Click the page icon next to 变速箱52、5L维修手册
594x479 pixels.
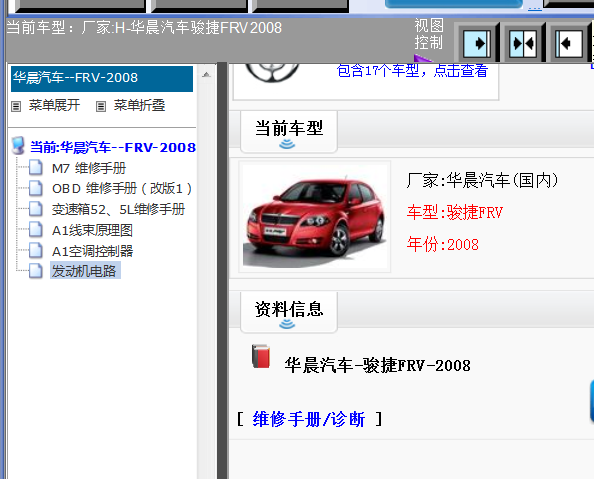[x=36, y=209]
